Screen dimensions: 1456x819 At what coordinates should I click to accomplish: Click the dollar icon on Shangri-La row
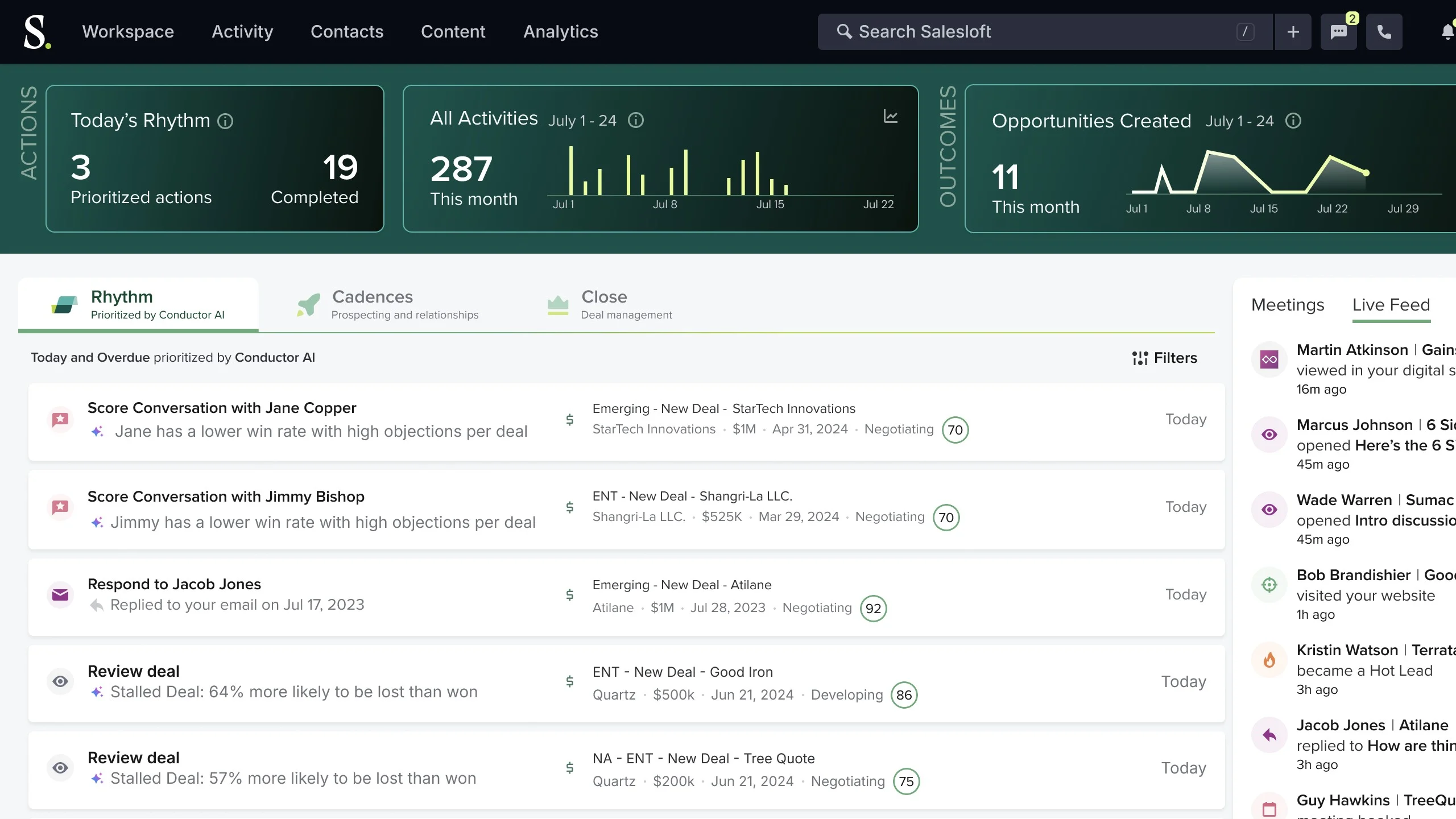[x=569, y=507]
